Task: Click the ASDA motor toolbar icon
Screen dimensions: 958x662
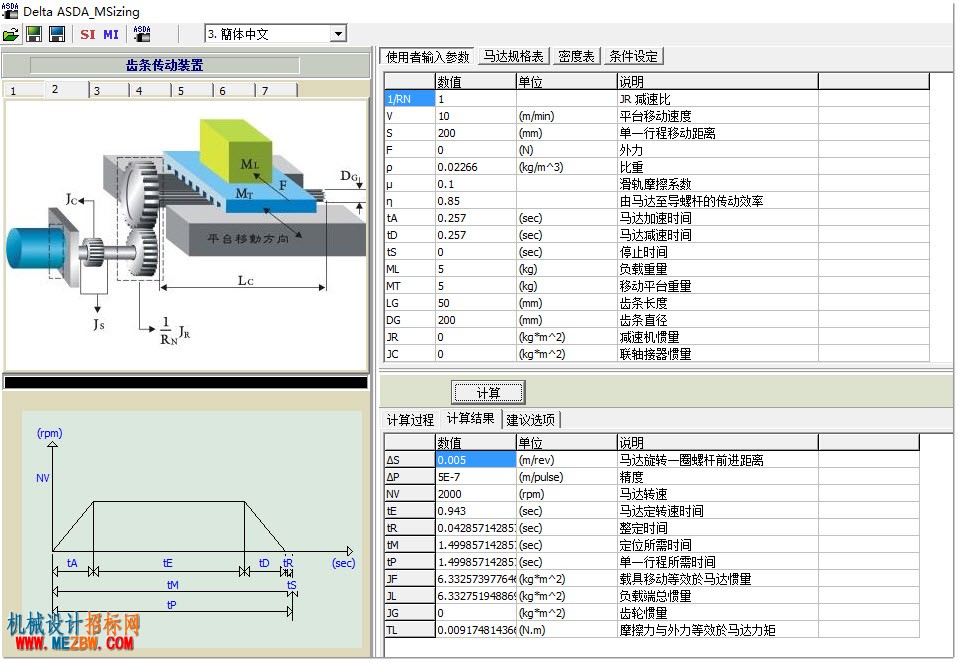Action: tap(142, 34)
